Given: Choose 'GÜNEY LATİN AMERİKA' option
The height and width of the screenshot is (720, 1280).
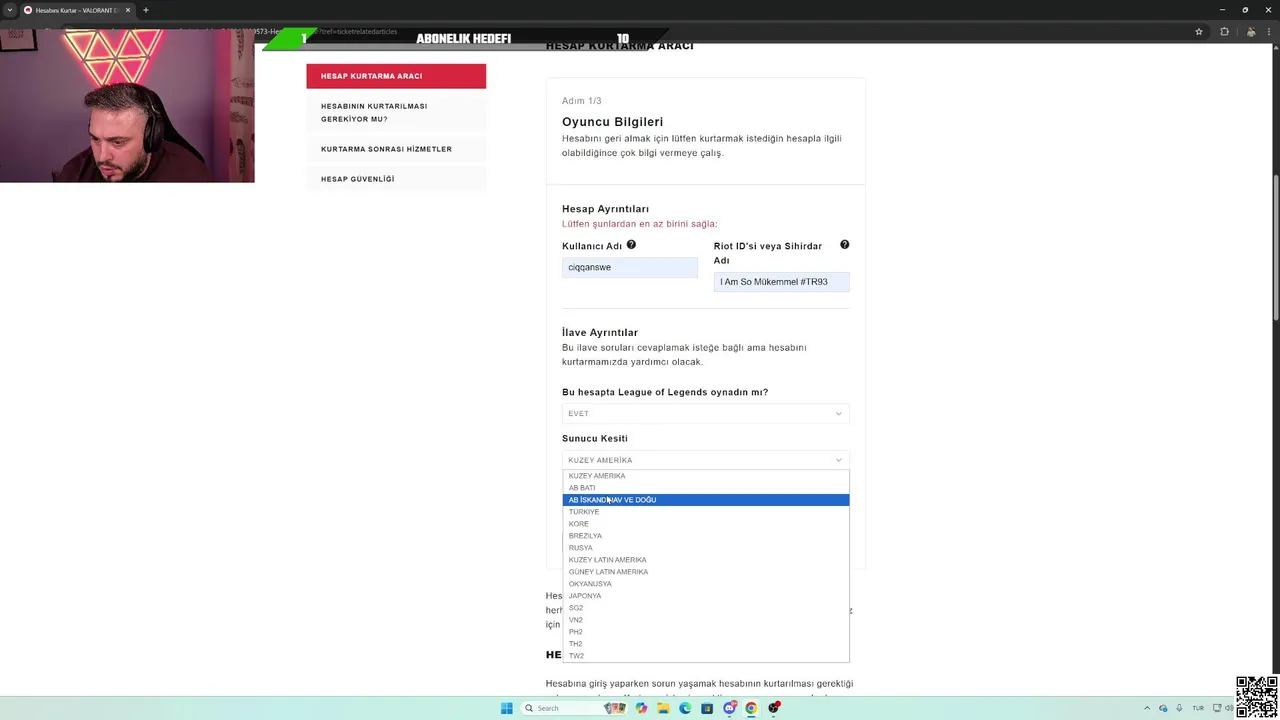Looking at the screenshot, I should (705, 572).
